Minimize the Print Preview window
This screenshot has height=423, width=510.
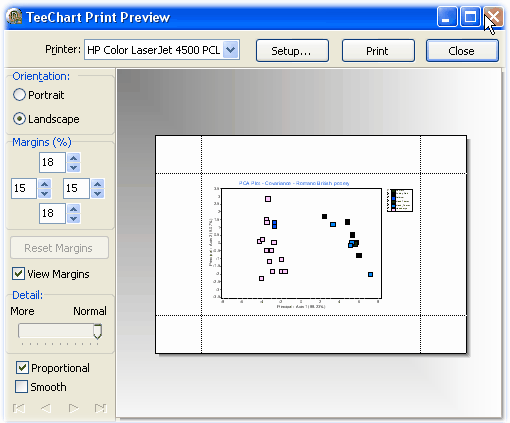tap(447, 17)
